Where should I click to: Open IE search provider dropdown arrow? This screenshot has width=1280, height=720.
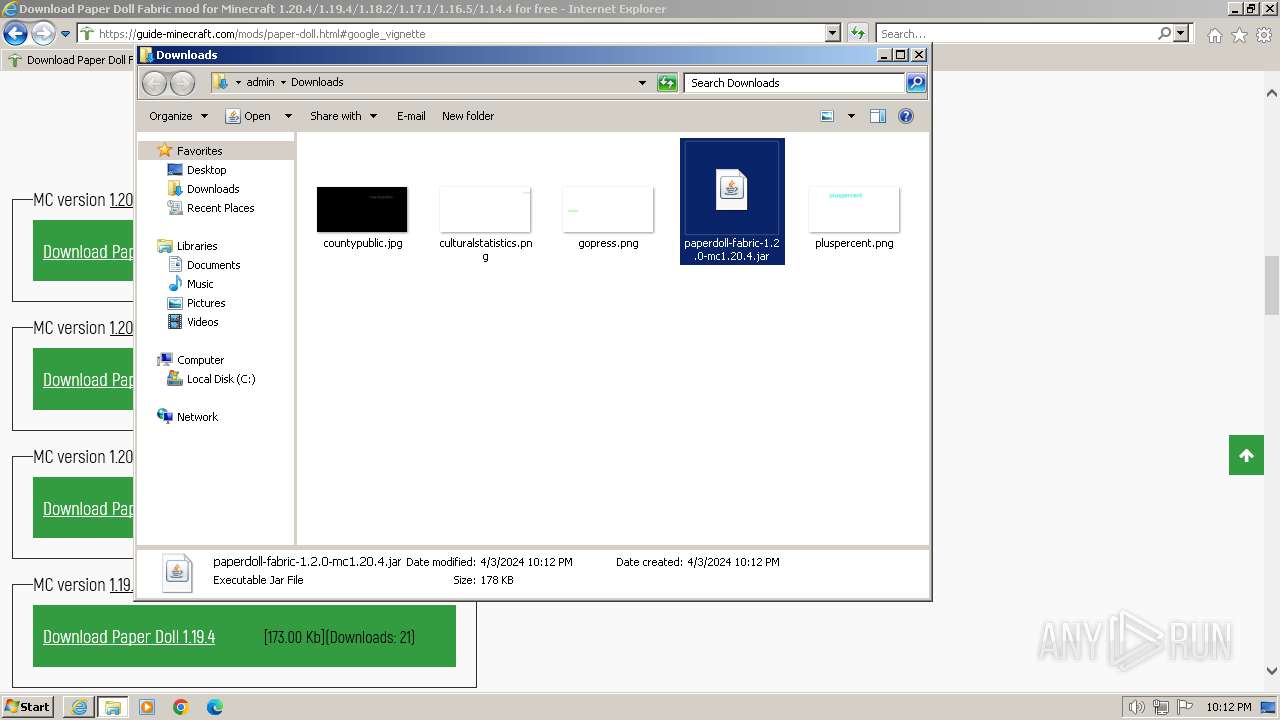point(1182,33)
